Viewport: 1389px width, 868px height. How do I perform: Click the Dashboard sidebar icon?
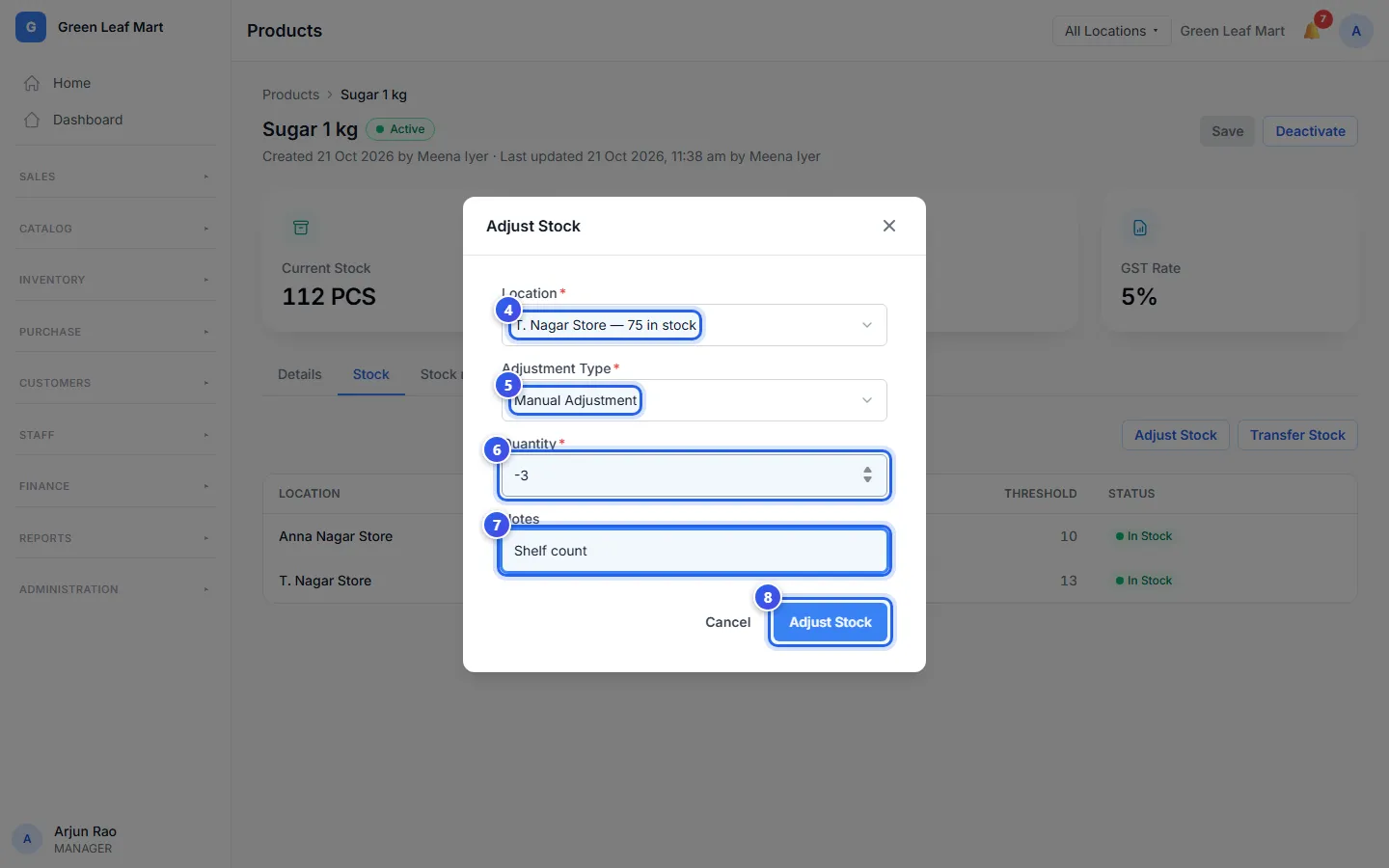pyautogui.click(x=32, y=120)
